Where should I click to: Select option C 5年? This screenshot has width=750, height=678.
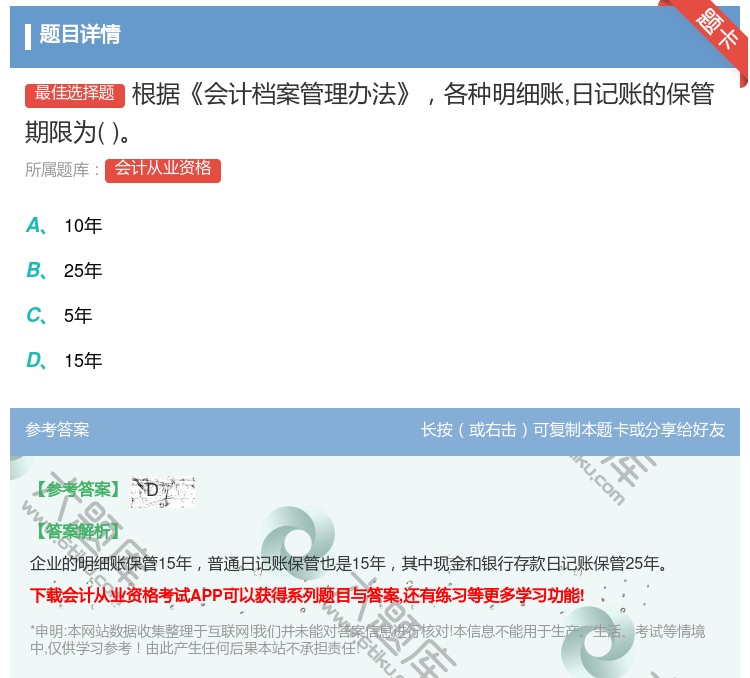[x=59, y=315]
